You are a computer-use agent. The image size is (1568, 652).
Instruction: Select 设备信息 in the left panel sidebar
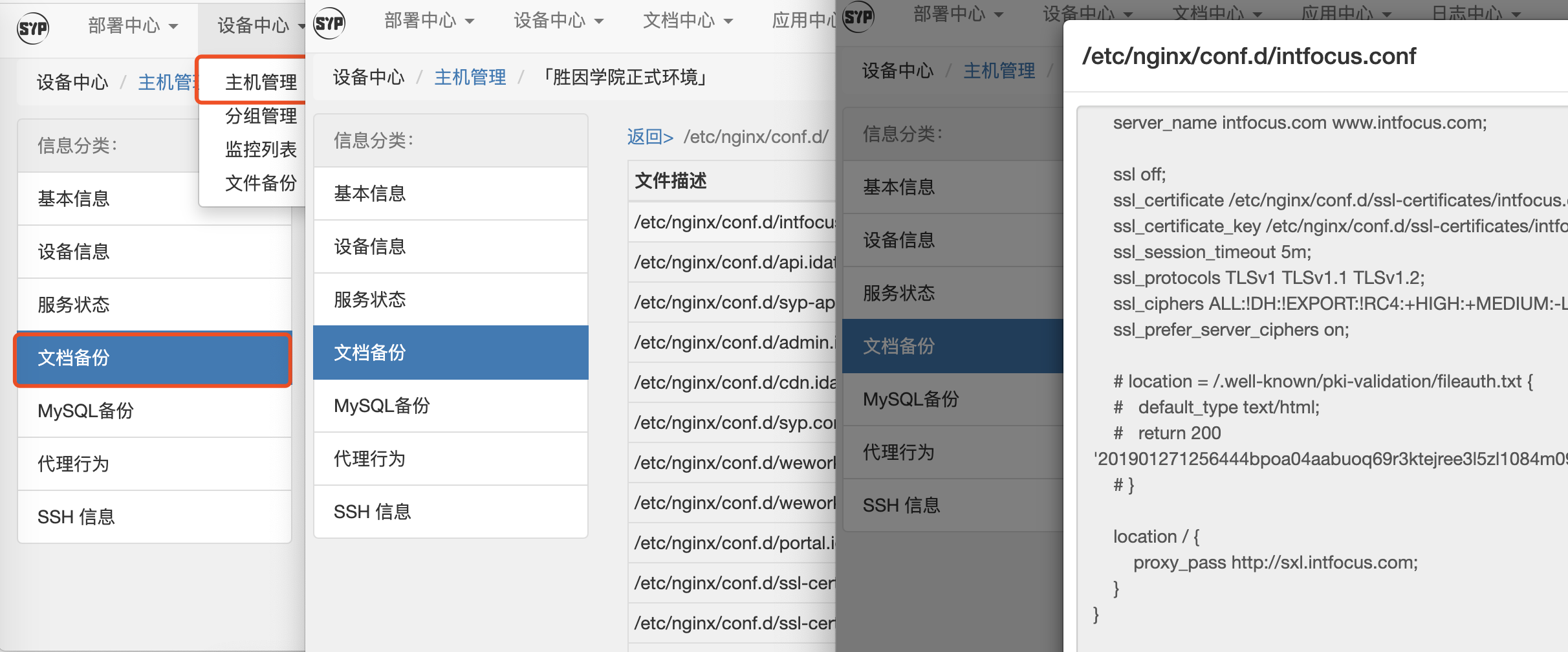point(155,252)
